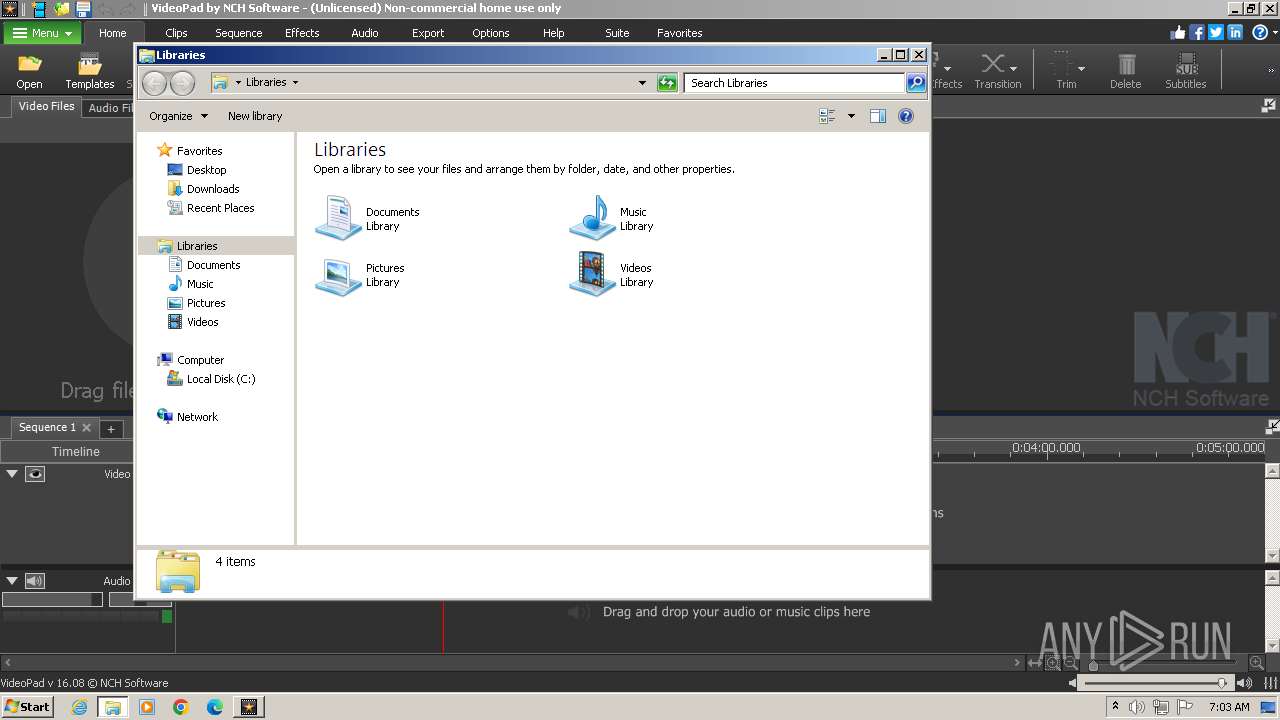
Task: Switch to the Video Files tab
Action: point(46,106)
